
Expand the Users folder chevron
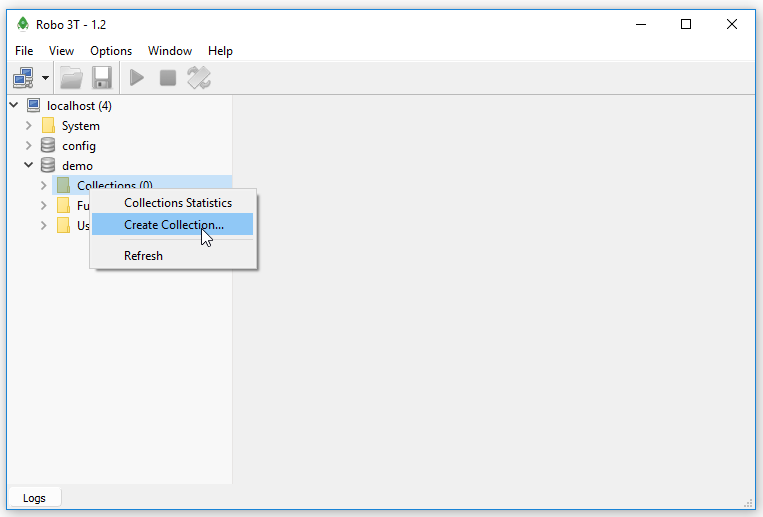pos(44,225)
